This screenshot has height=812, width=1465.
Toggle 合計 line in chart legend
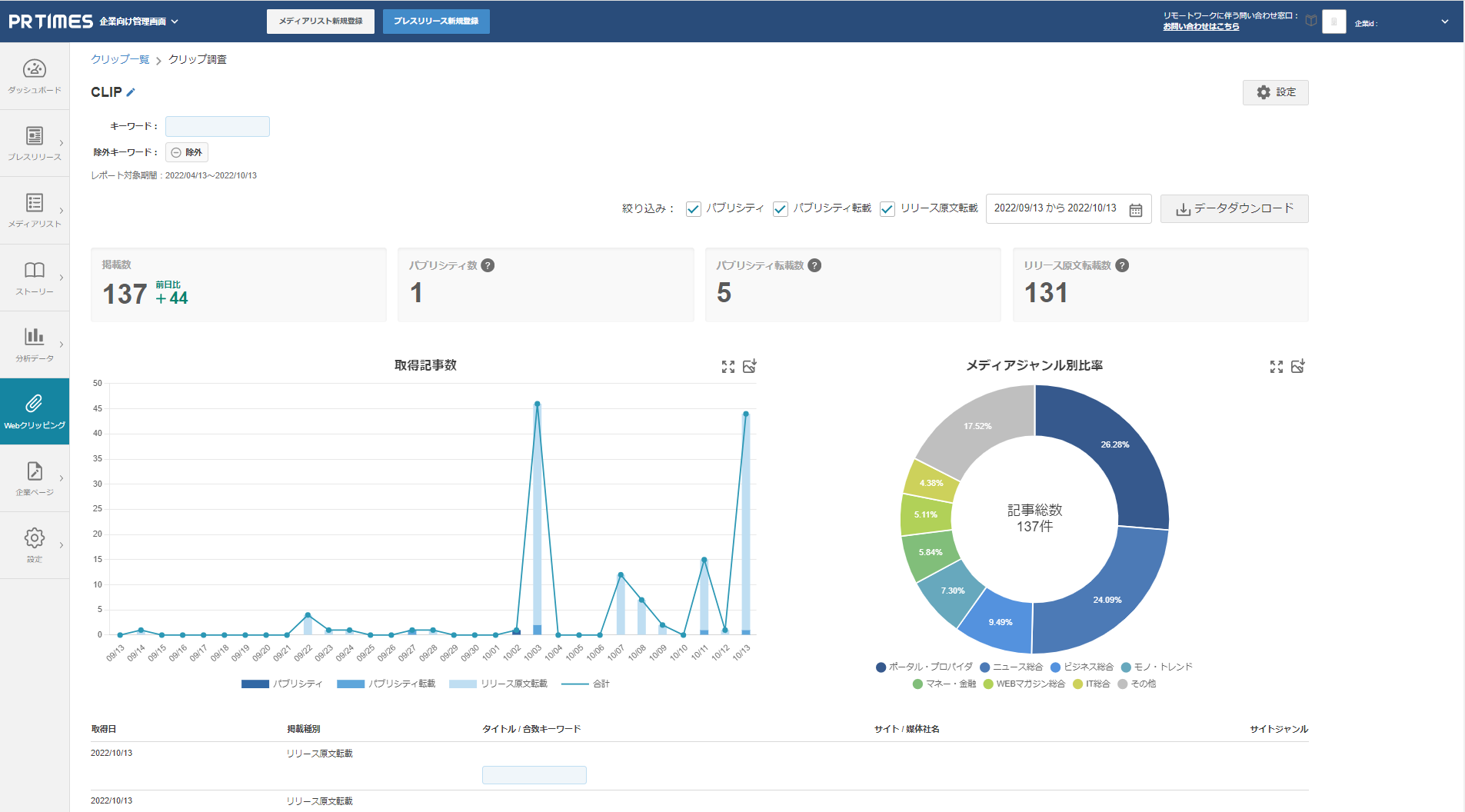[585, 684]
